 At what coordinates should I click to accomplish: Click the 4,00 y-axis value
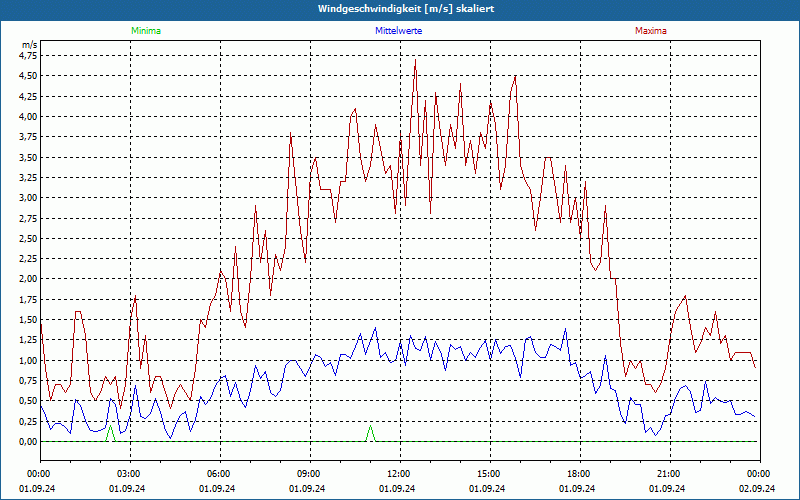pos(28,116)
